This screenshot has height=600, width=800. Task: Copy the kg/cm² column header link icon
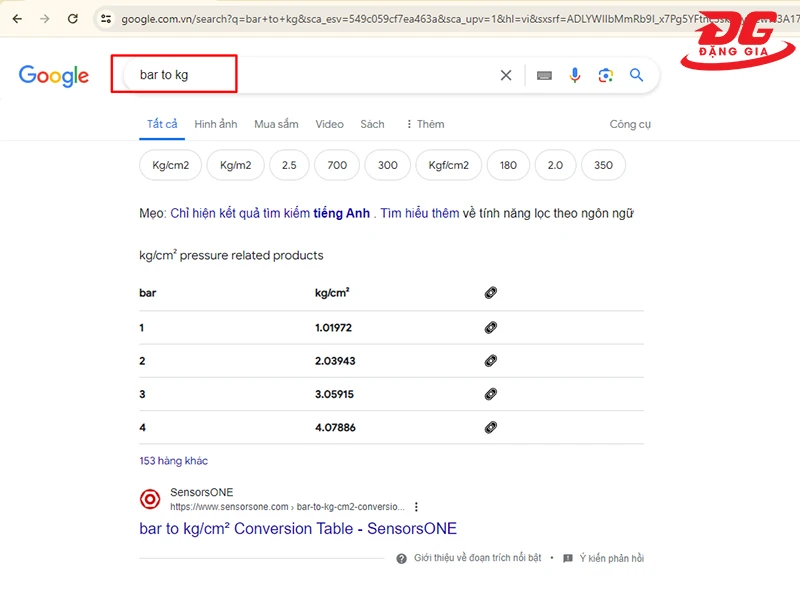[490, 292]
